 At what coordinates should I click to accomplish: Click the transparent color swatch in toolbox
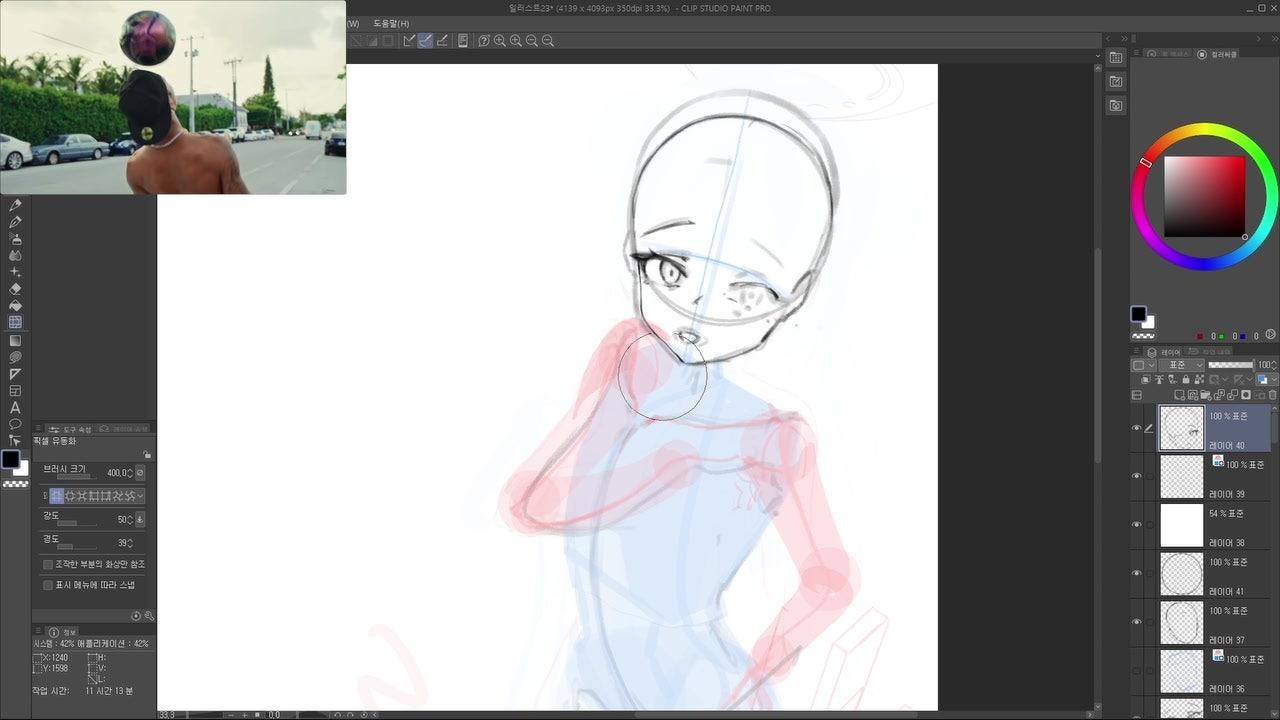15,484
